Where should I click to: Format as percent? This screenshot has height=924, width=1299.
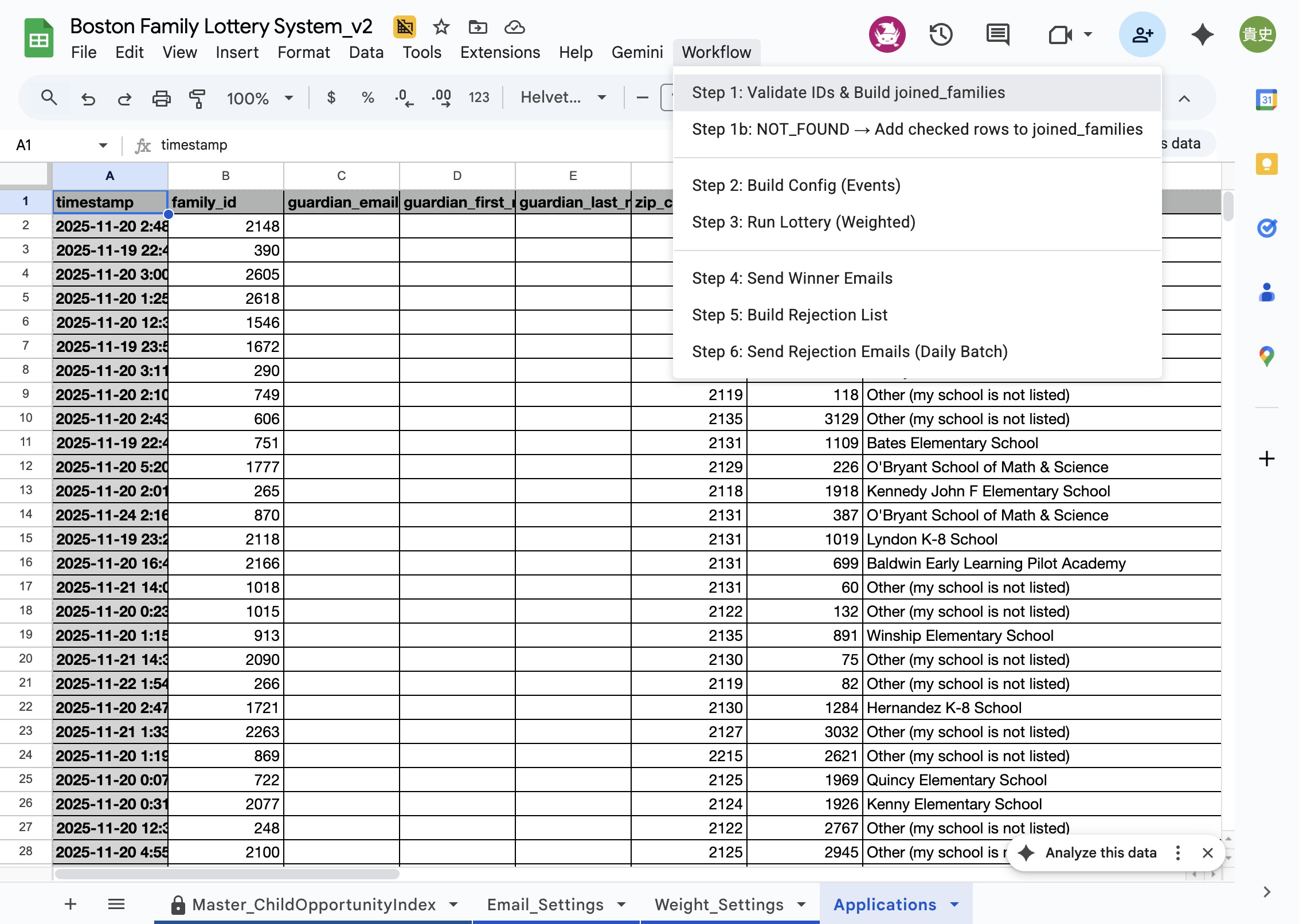[x=367, y=98]
